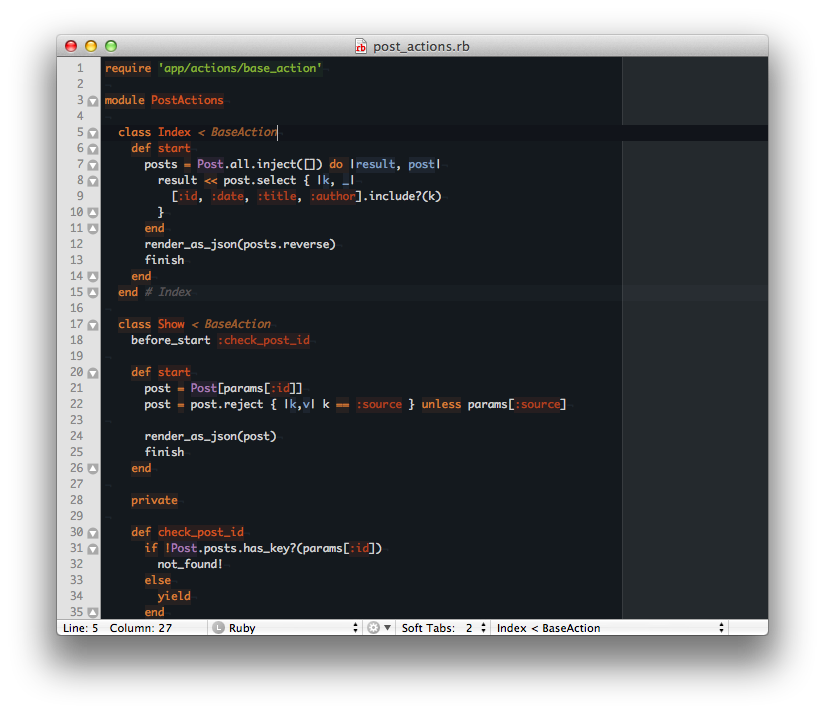Click fold marker on line 31 if statement
This screenshot has height=714, width=825.
[93, 549]
